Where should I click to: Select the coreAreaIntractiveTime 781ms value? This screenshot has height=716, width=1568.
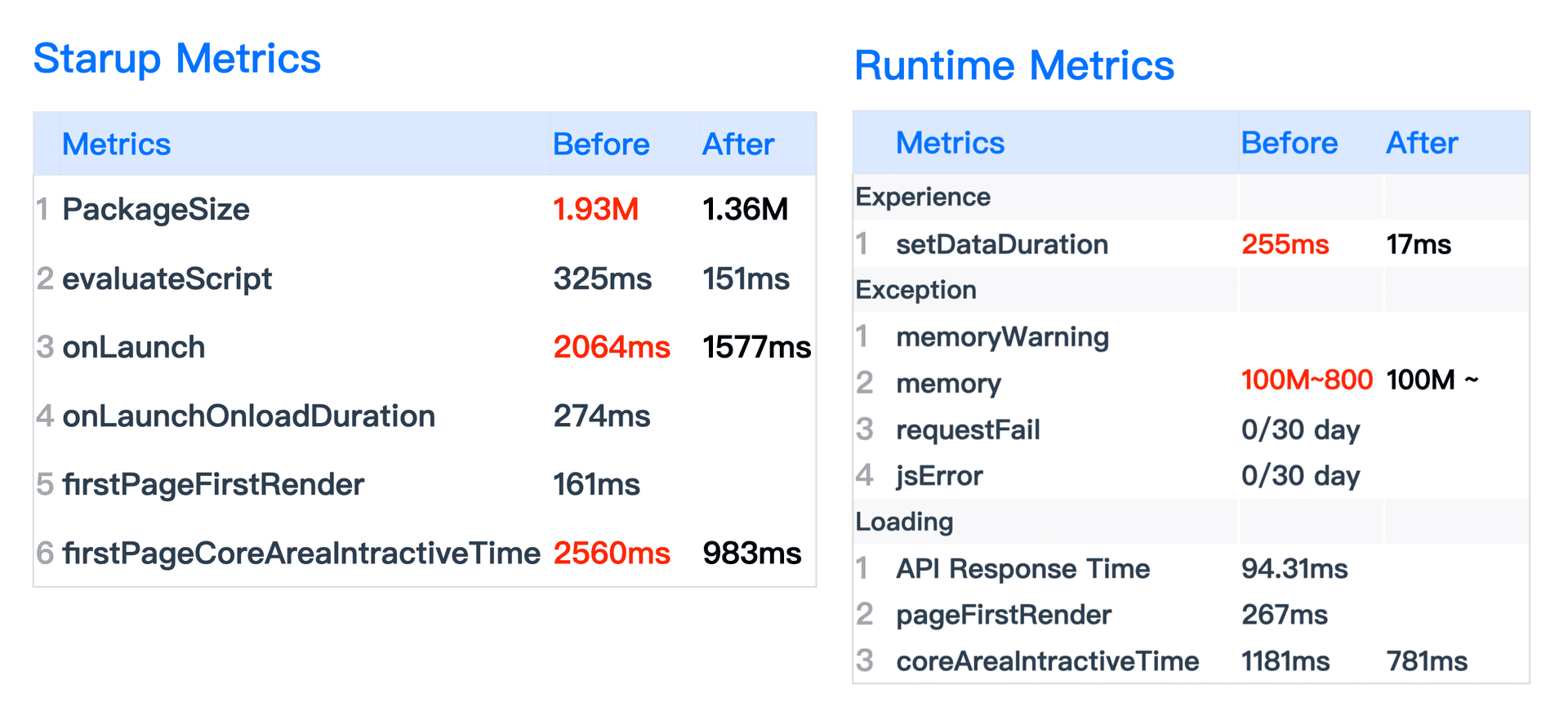pos(1427,661)
